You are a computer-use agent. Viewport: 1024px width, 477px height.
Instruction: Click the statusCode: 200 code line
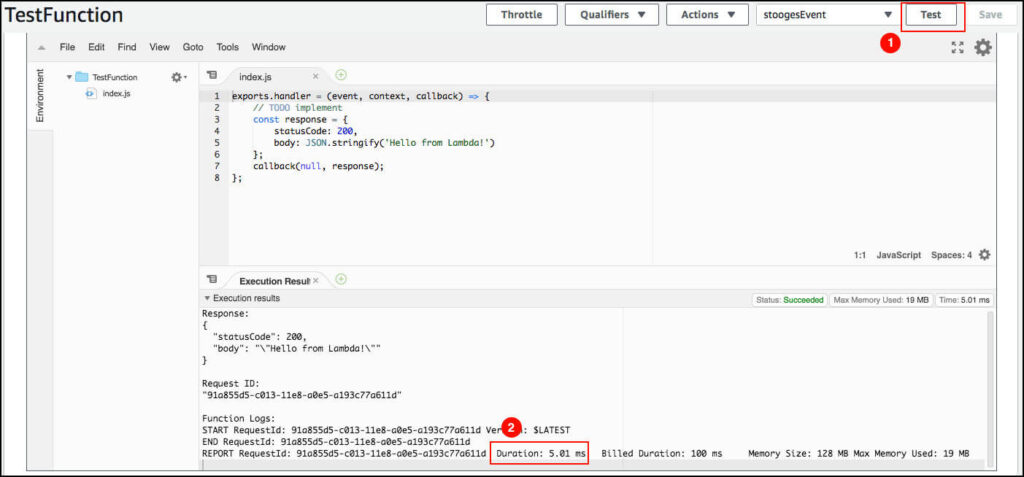[316, 131]
